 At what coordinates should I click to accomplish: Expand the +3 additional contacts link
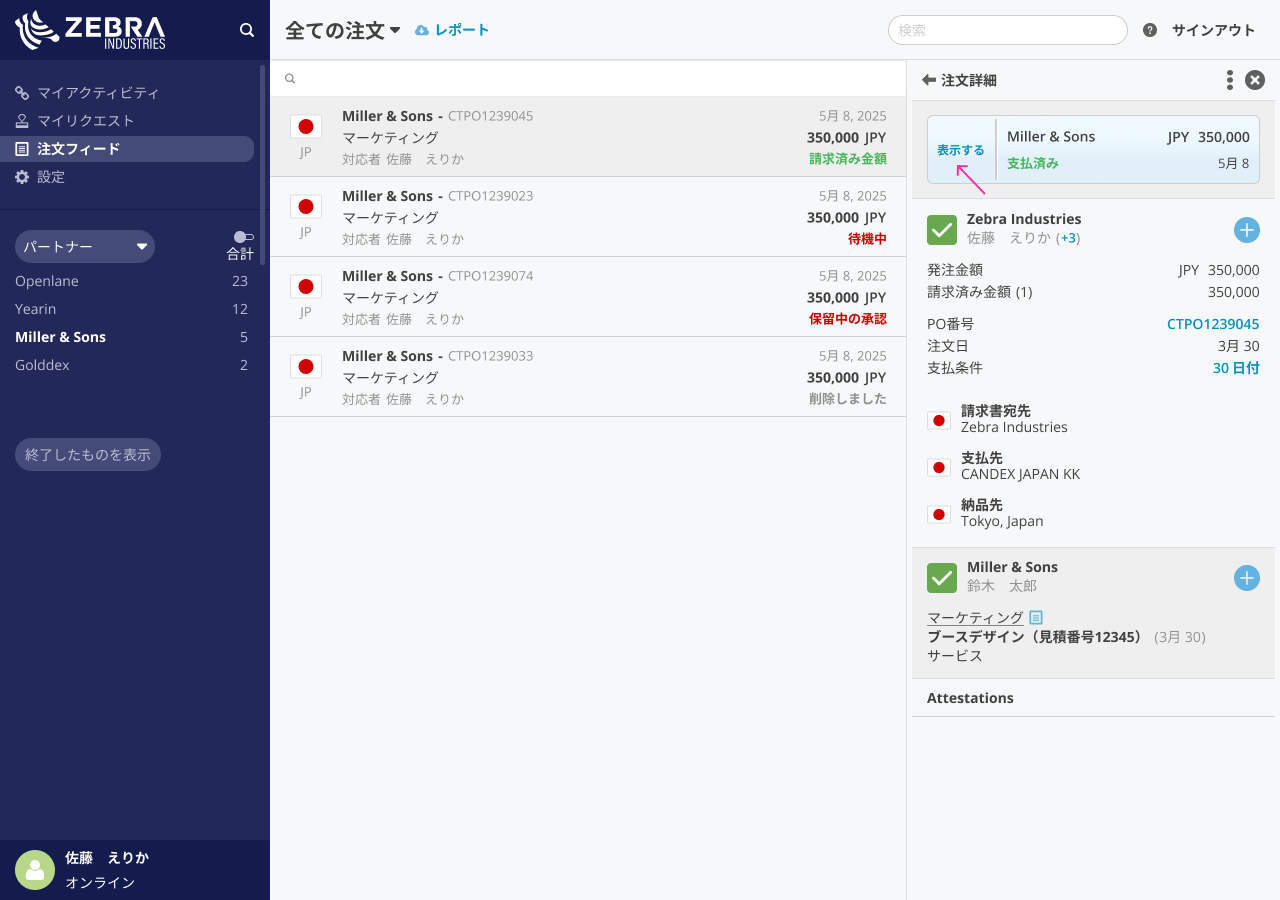(x=1068, y=238)
